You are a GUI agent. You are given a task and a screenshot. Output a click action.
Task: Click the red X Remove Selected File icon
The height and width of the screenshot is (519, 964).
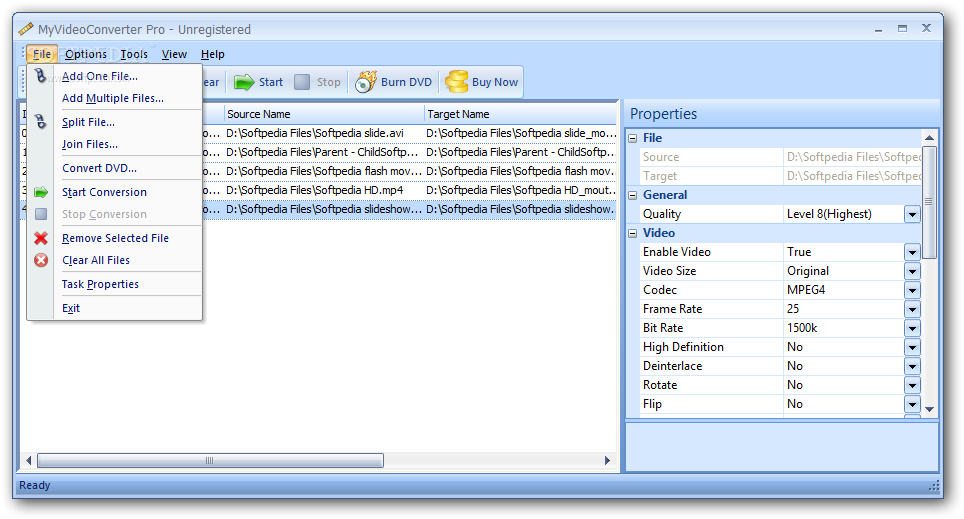point(41,238)
